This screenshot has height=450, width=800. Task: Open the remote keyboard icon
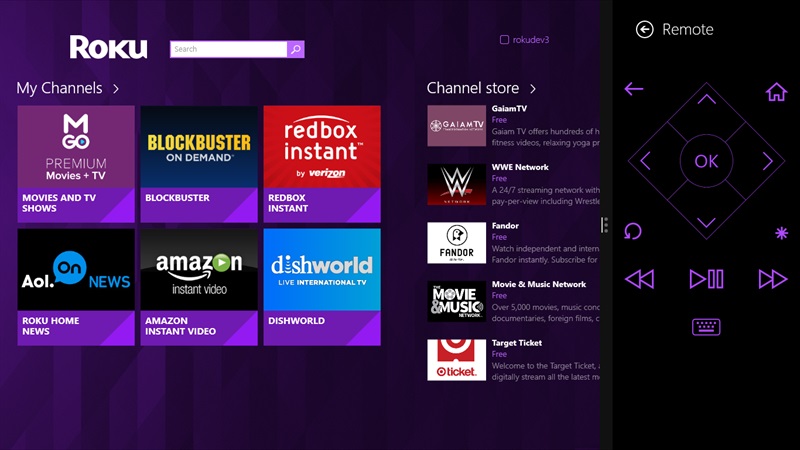click(x=706, y=327)
